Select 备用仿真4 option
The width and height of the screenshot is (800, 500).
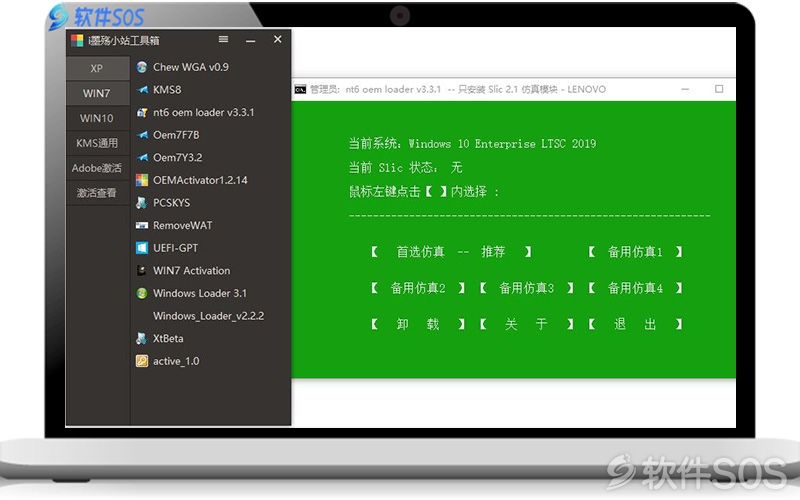point(635,288)
